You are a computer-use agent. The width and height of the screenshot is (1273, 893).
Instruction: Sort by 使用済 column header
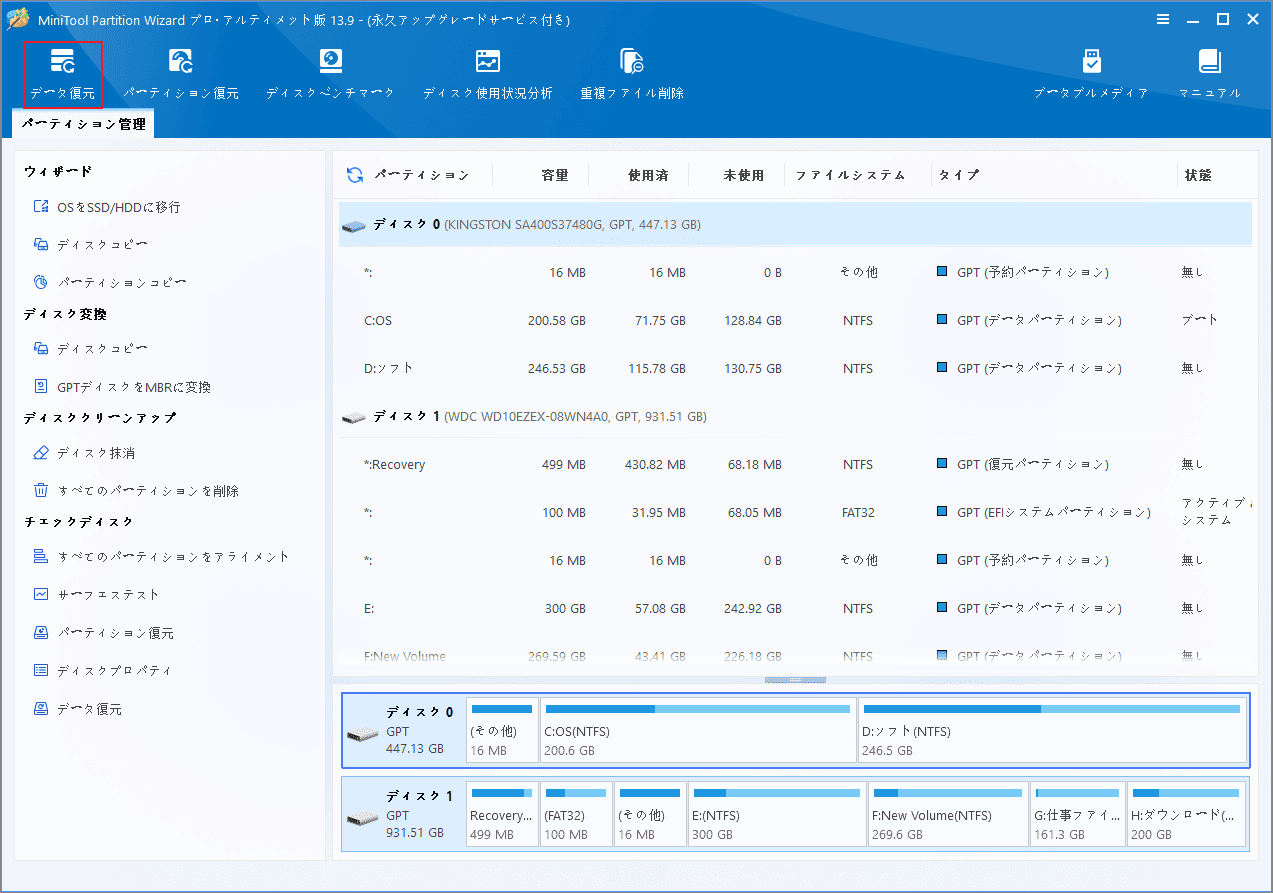click(648, 175)
